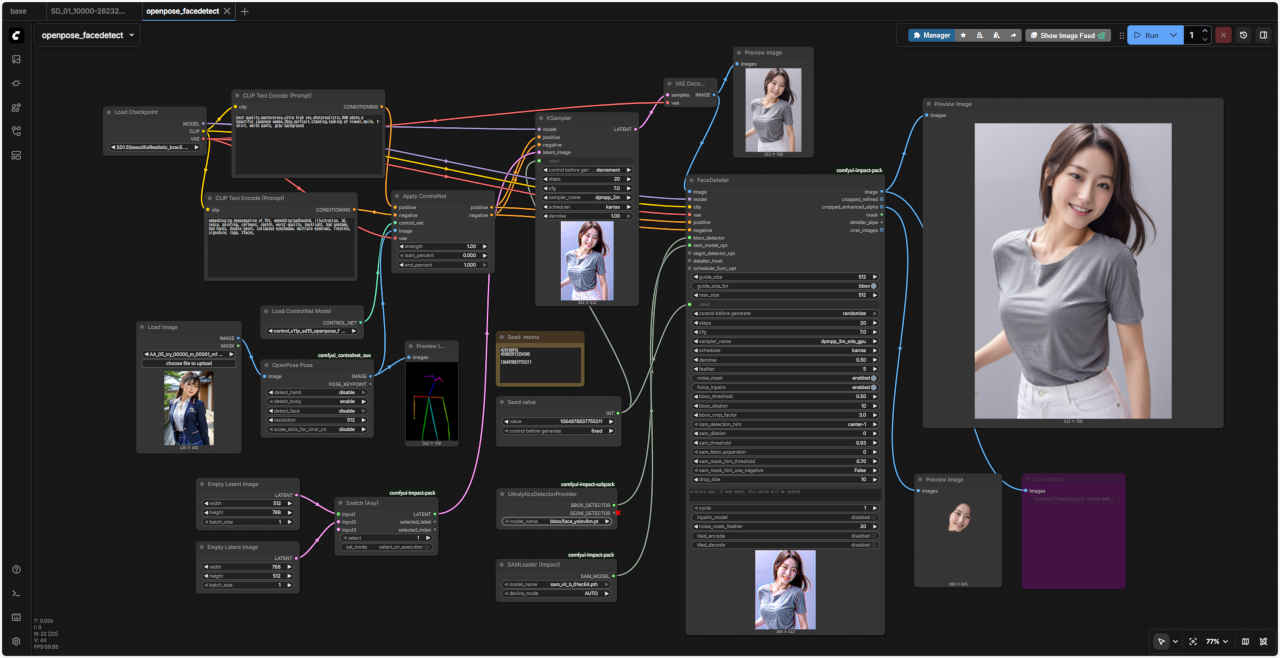
Task: Click the ComfyUI logo in sidebar
Action: pyautogui.click(x=16, y=35)
